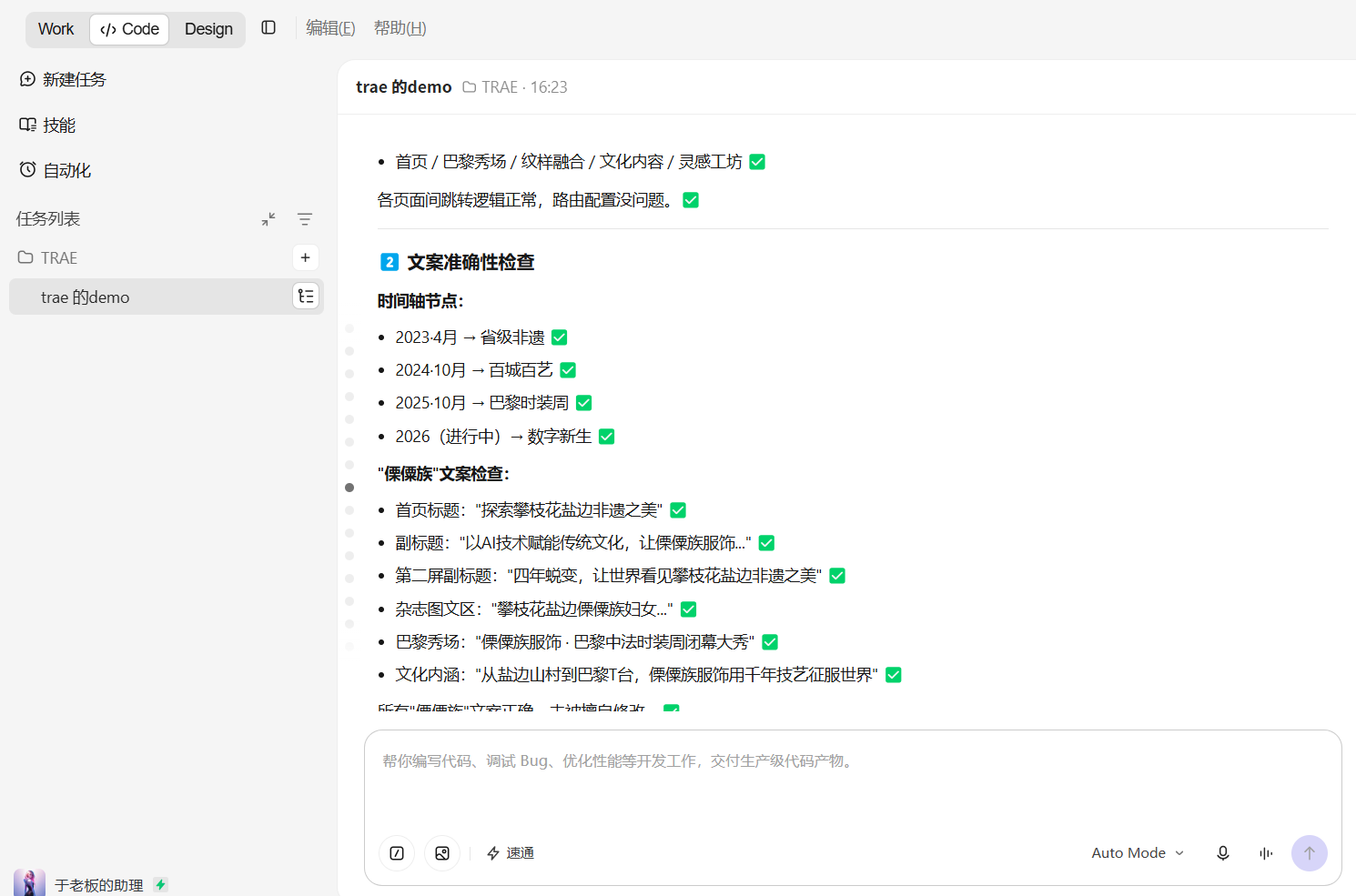This screenshot has height=896, width=1356.
Task: Collapse the task list with the arrows icon
Action: point(268,219)
